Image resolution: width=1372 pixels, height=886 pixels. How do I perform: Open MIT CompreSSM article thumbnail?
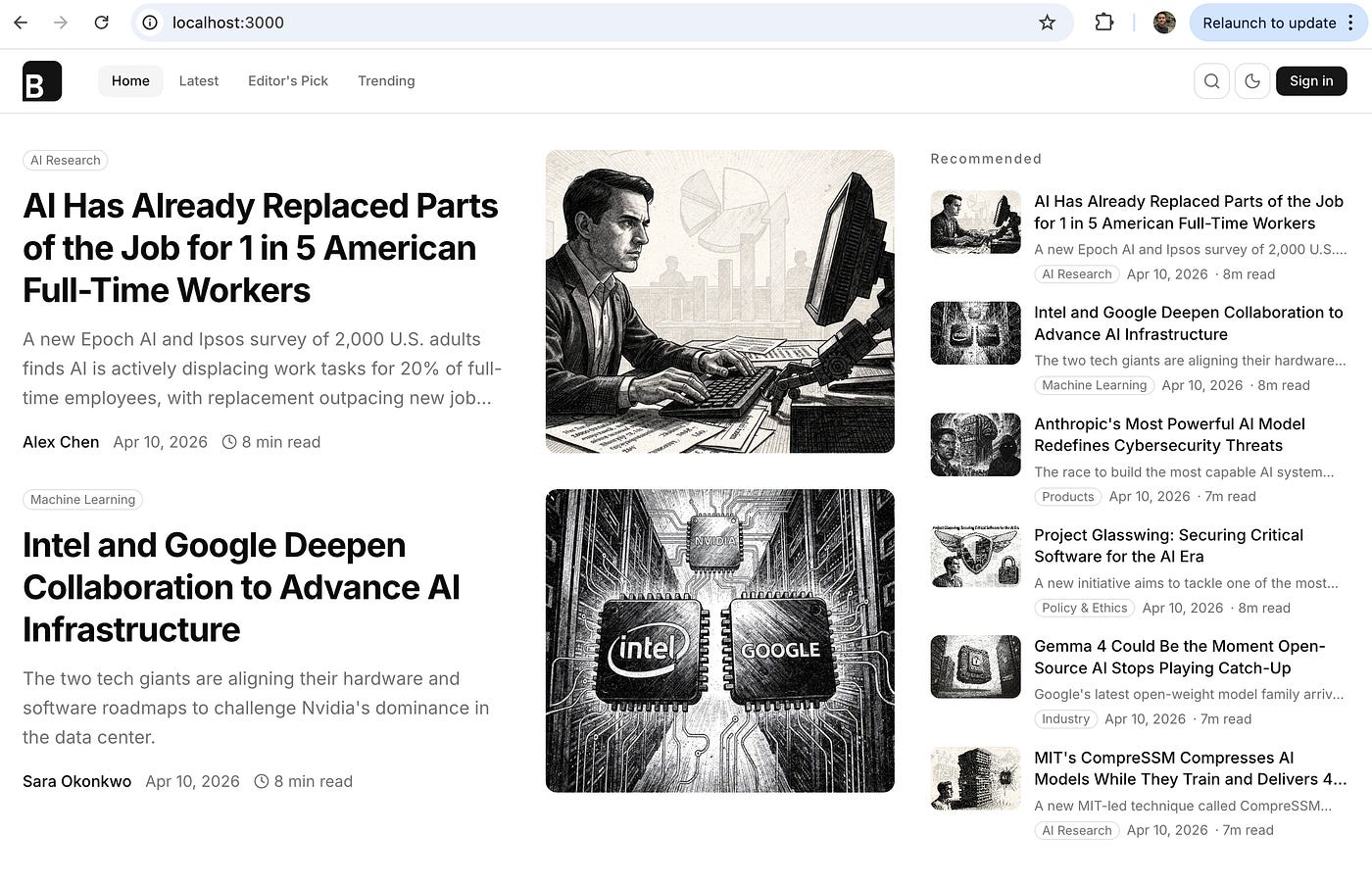(x=975, y=778)
